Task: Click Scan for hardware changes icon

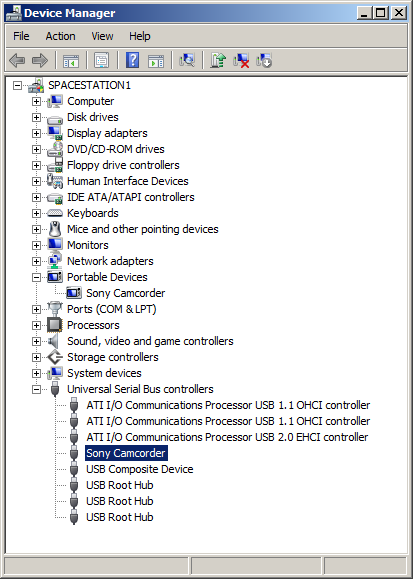Action: [x=187, y=60]
